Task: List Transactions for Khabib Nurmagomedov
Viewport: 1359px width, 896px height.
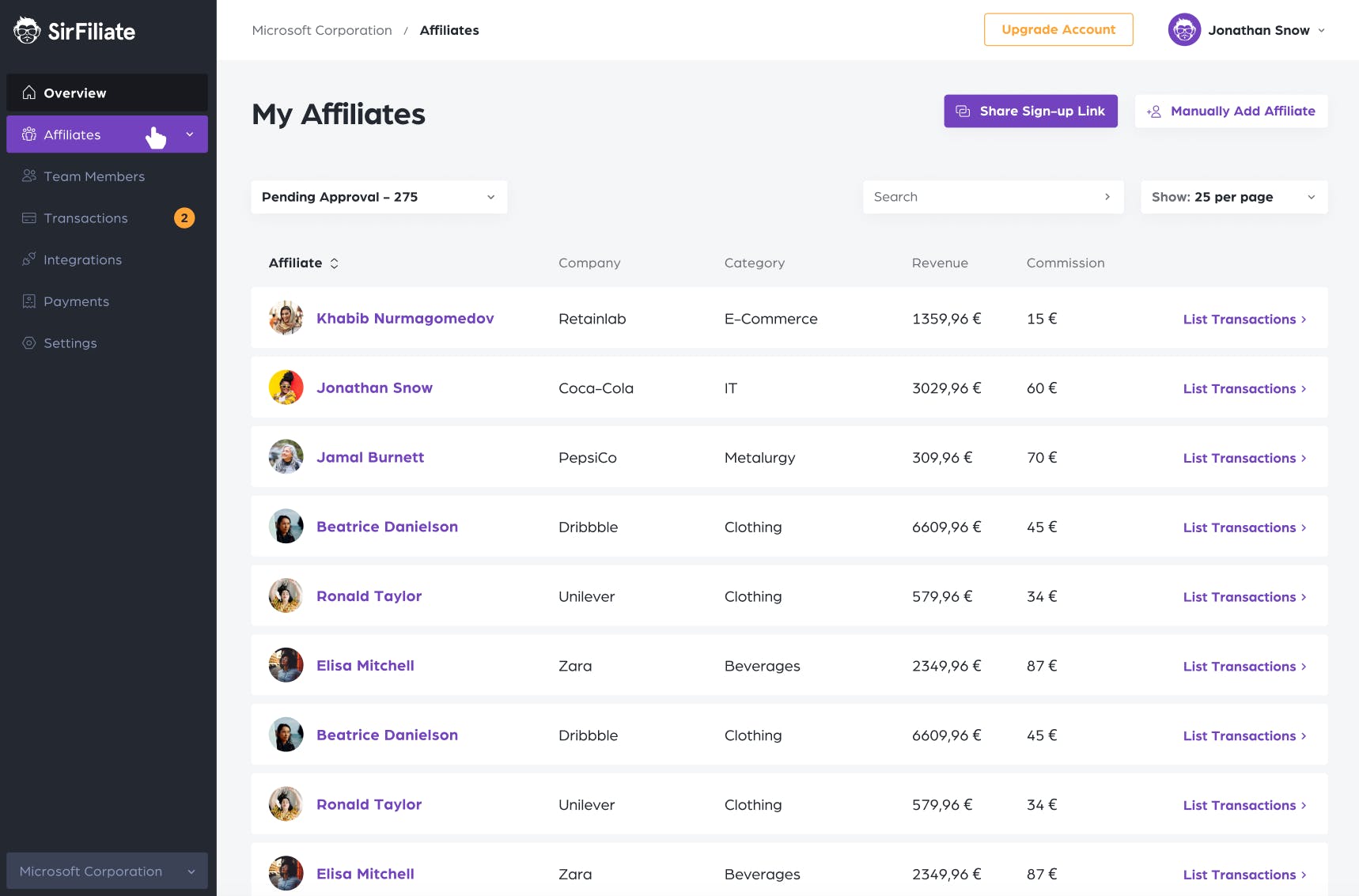Action: (x=1245, y=319)
